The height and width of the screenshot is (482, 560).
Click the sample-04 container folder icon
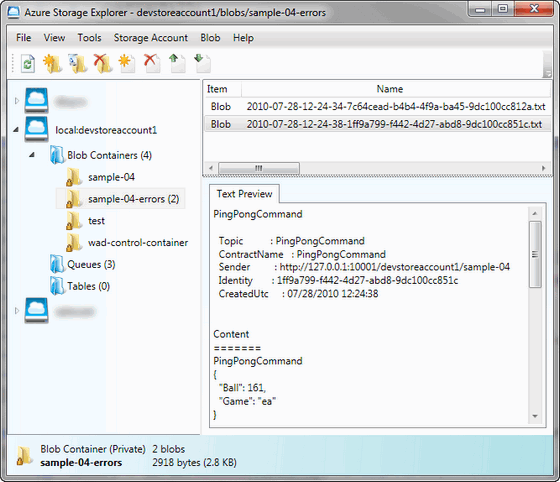(x=74, y=177)
